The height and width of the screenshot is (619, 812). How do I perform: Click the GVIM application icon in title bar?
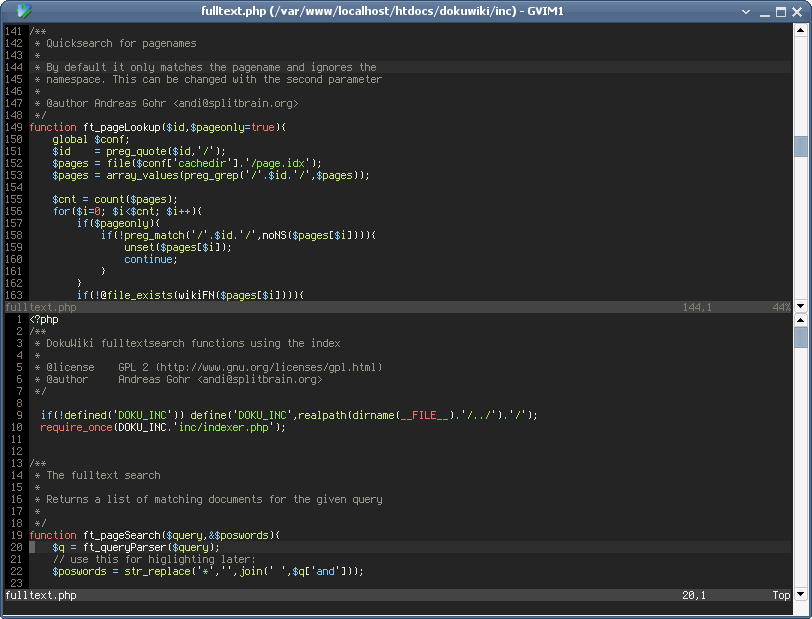[24, 11]
